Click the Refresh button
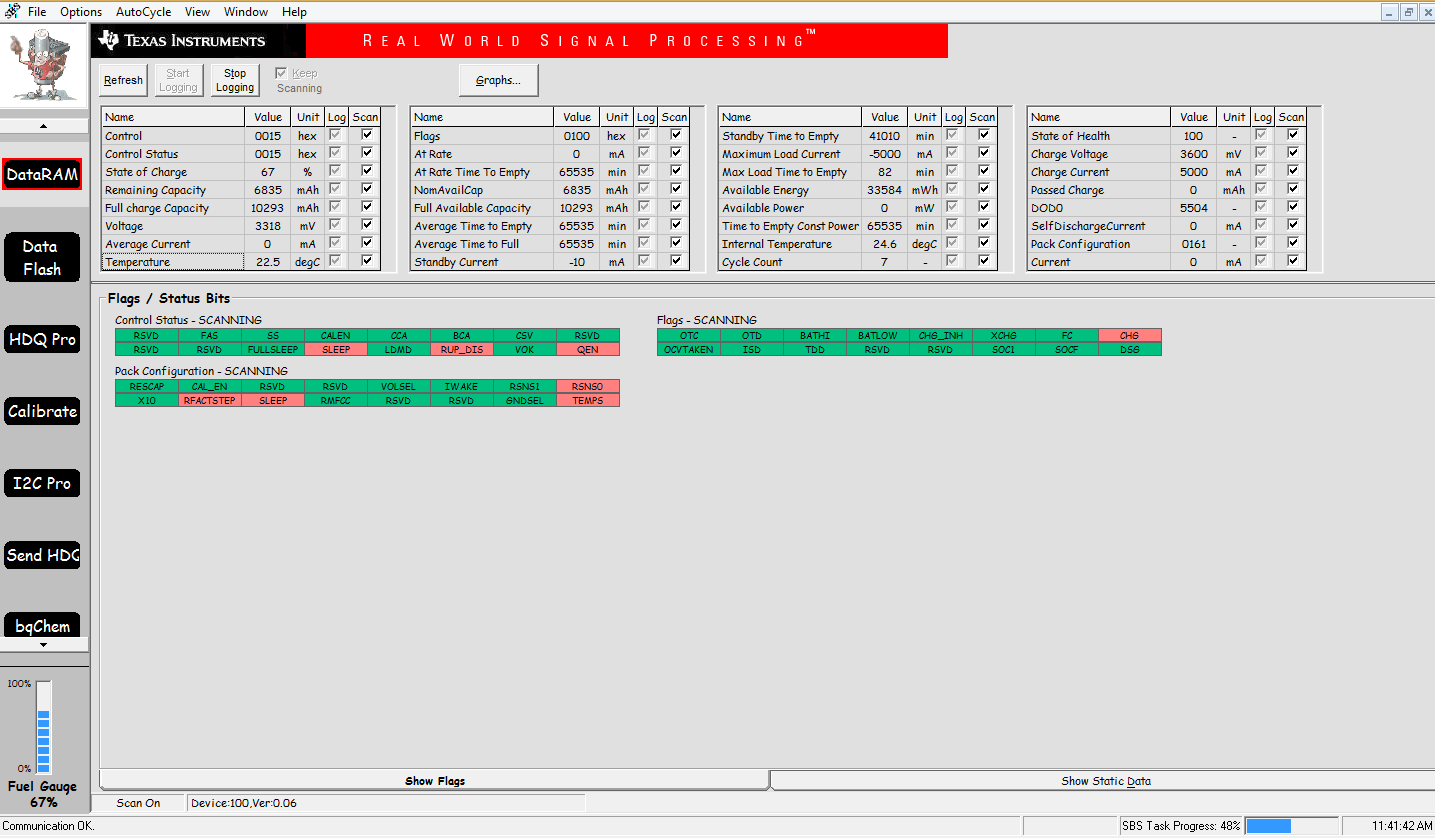 (x=123, y=80)
